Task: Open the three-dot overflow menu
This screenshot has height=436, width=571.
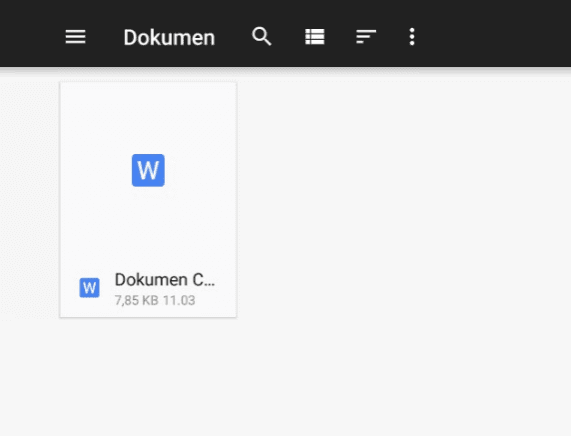Action: click(412, 37)
